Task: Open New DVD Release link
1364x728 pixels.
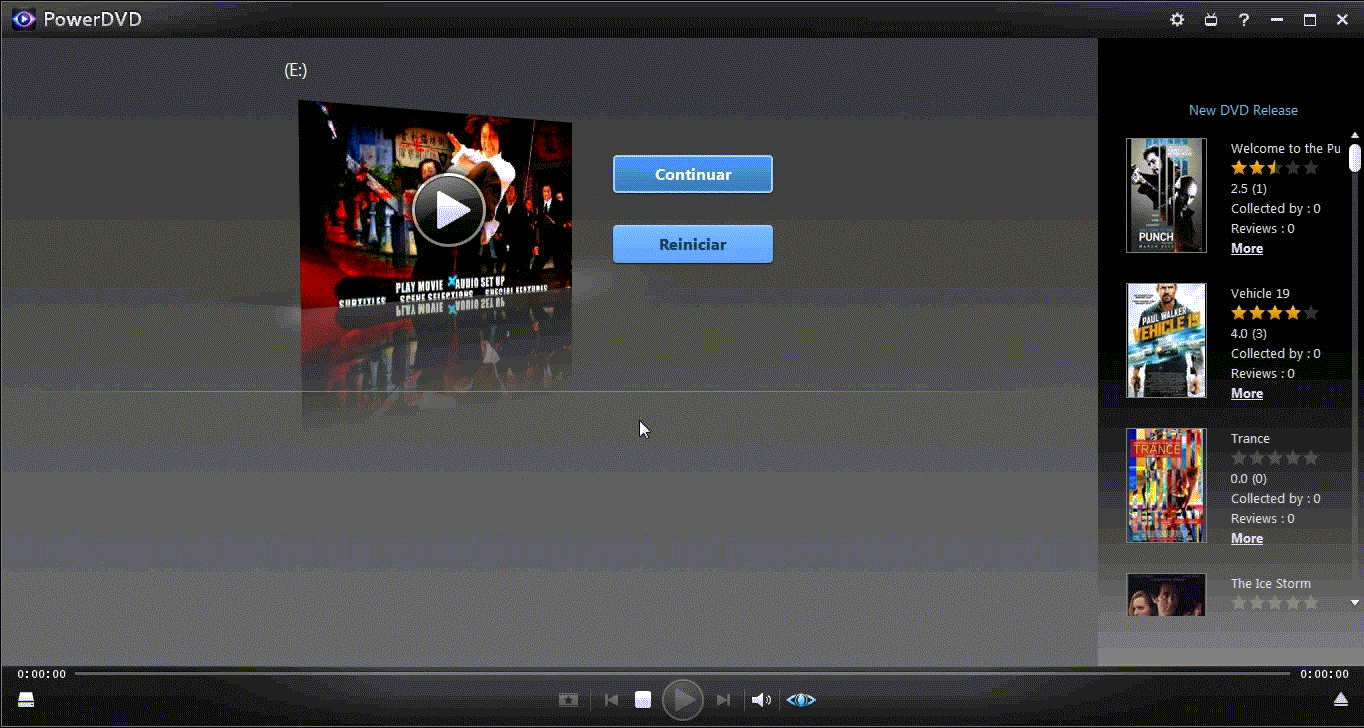Action: pos(1243,110)
